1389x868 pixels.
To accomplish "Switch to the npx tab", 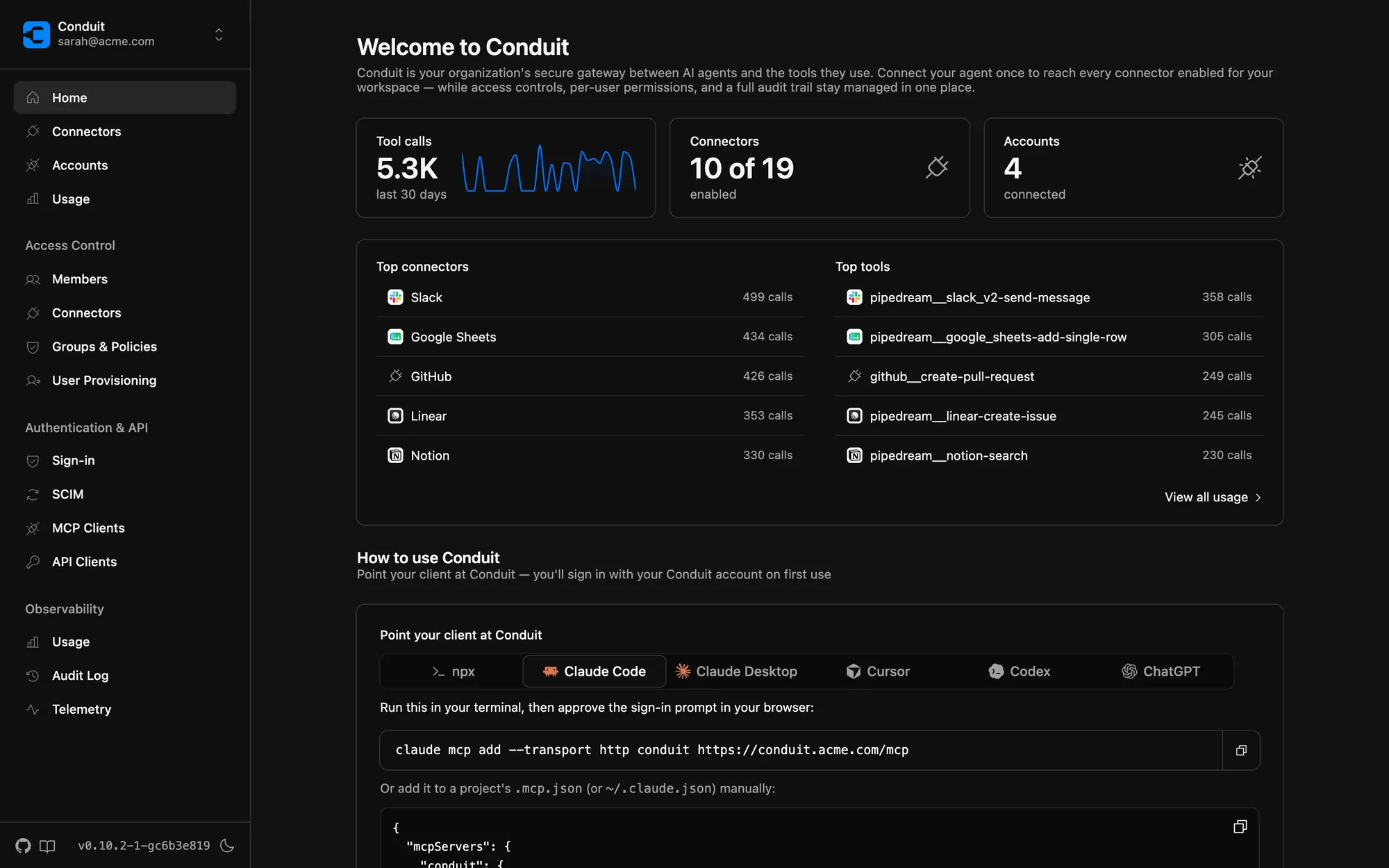I will pyautogui.click(x=452, y=671).
